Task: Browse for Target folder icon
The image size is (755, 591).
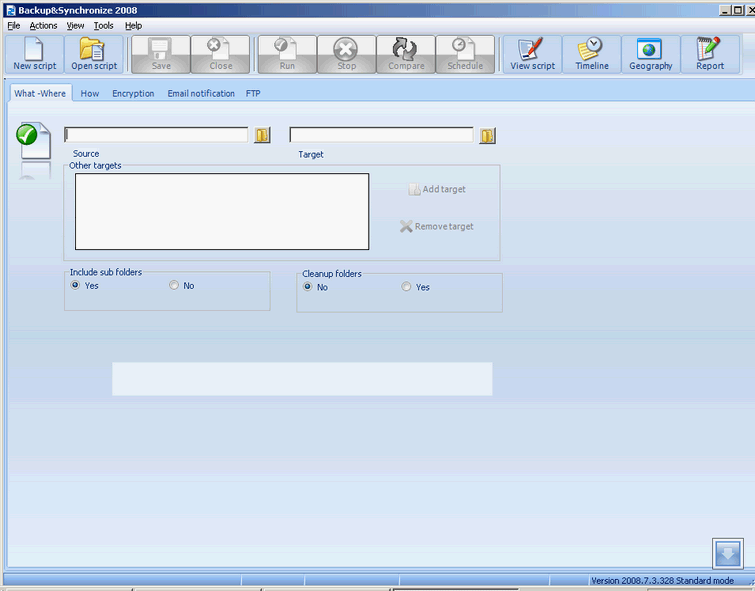Action: tap(487, 136)
